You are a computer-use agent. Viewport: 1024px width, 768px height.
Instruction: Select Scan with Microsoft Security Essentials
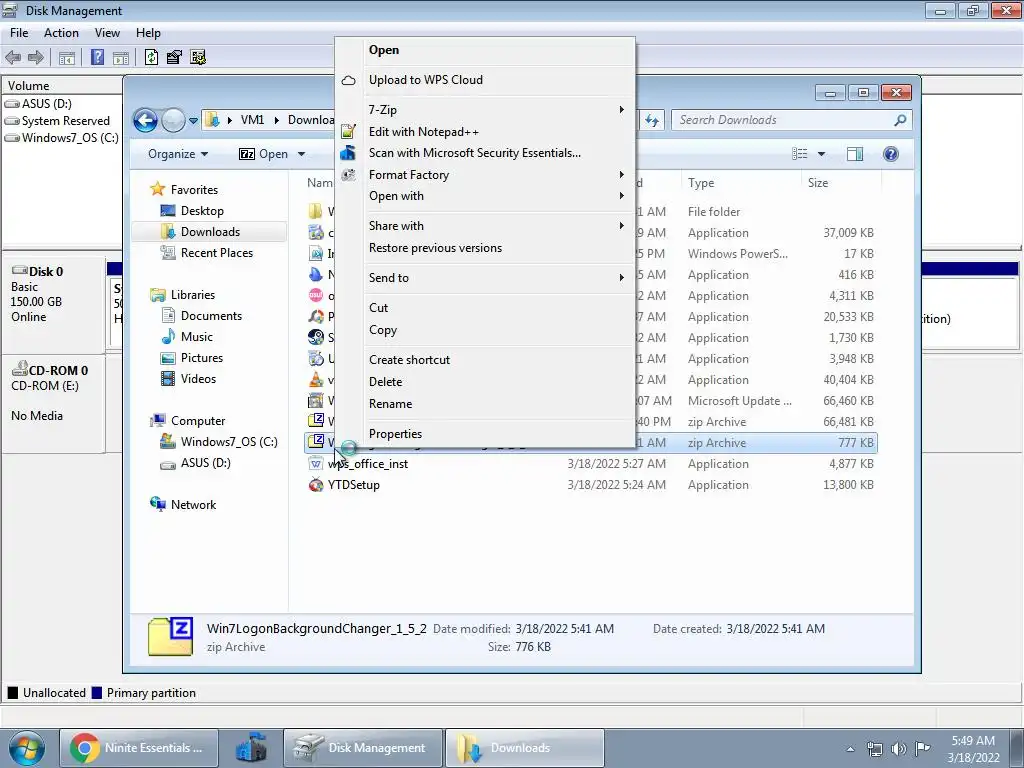click(x=498, y=153)
